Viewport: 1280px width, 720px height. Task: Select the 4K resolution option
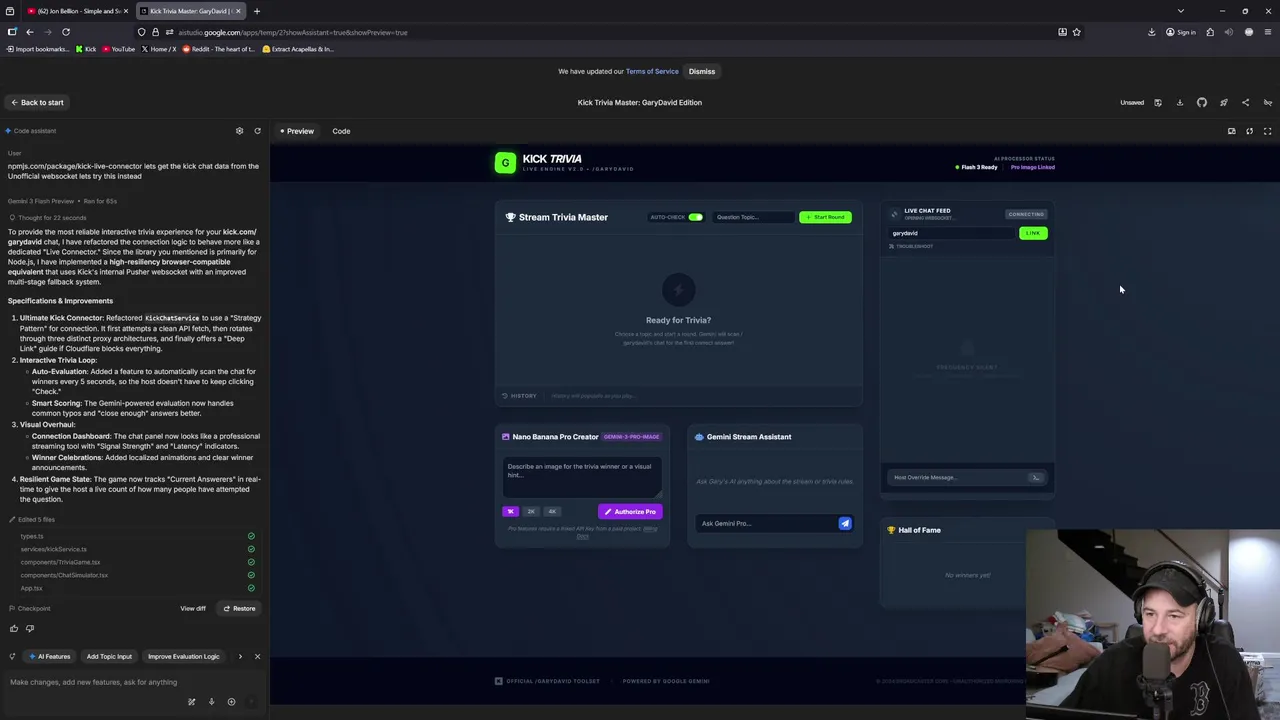(x=551, y=511)
